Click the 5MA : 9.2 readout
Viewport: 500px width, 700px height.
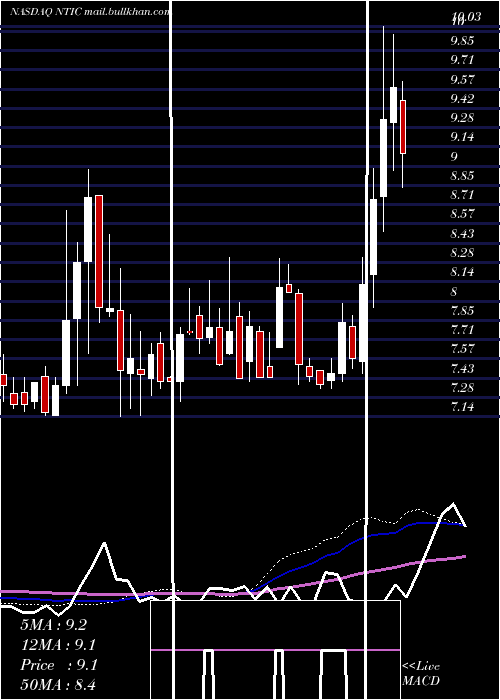pos(54,625)
